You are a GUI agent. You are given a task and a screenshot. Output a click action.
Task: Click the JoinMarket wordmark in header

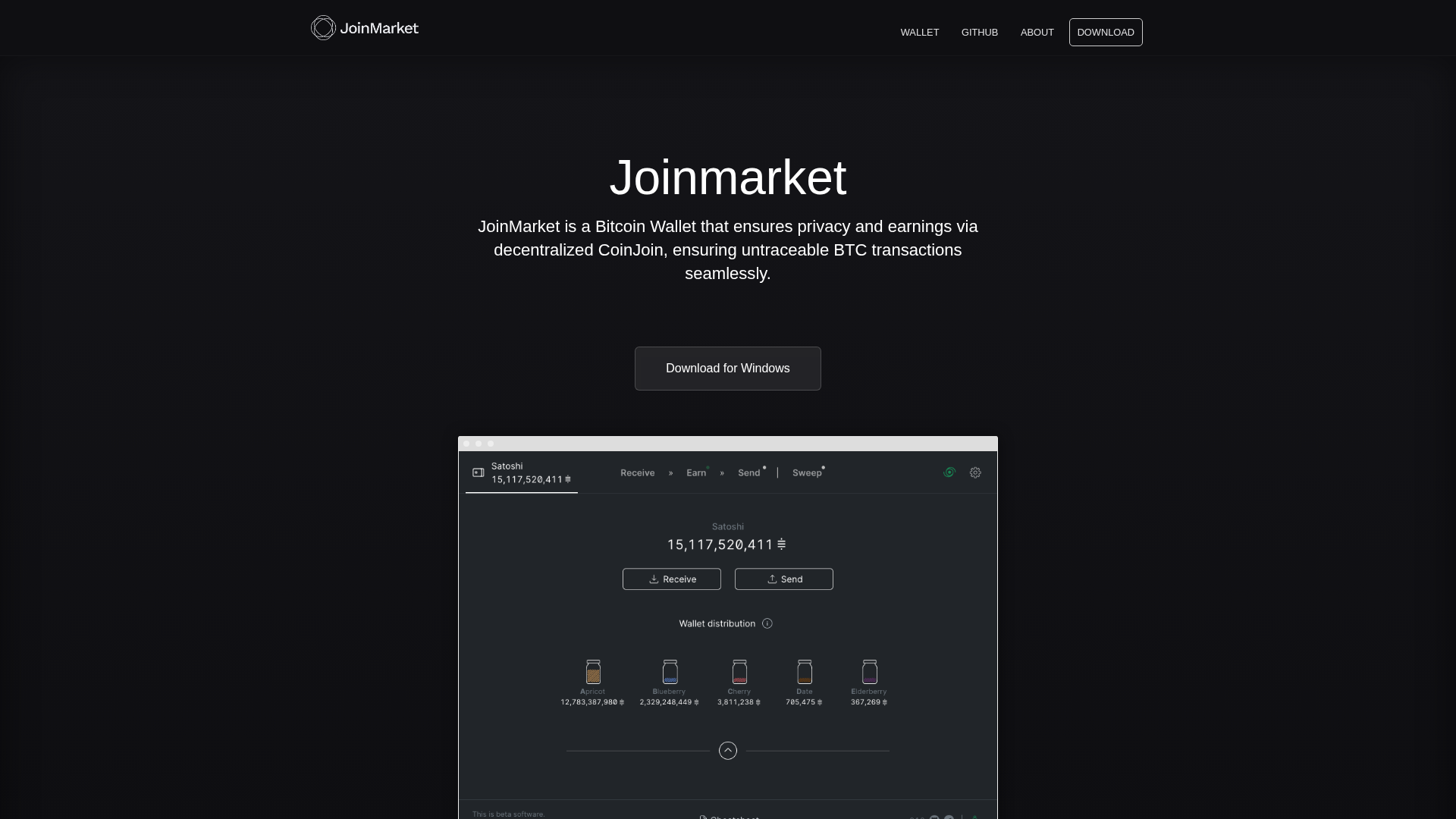click(x=379, y=28)
